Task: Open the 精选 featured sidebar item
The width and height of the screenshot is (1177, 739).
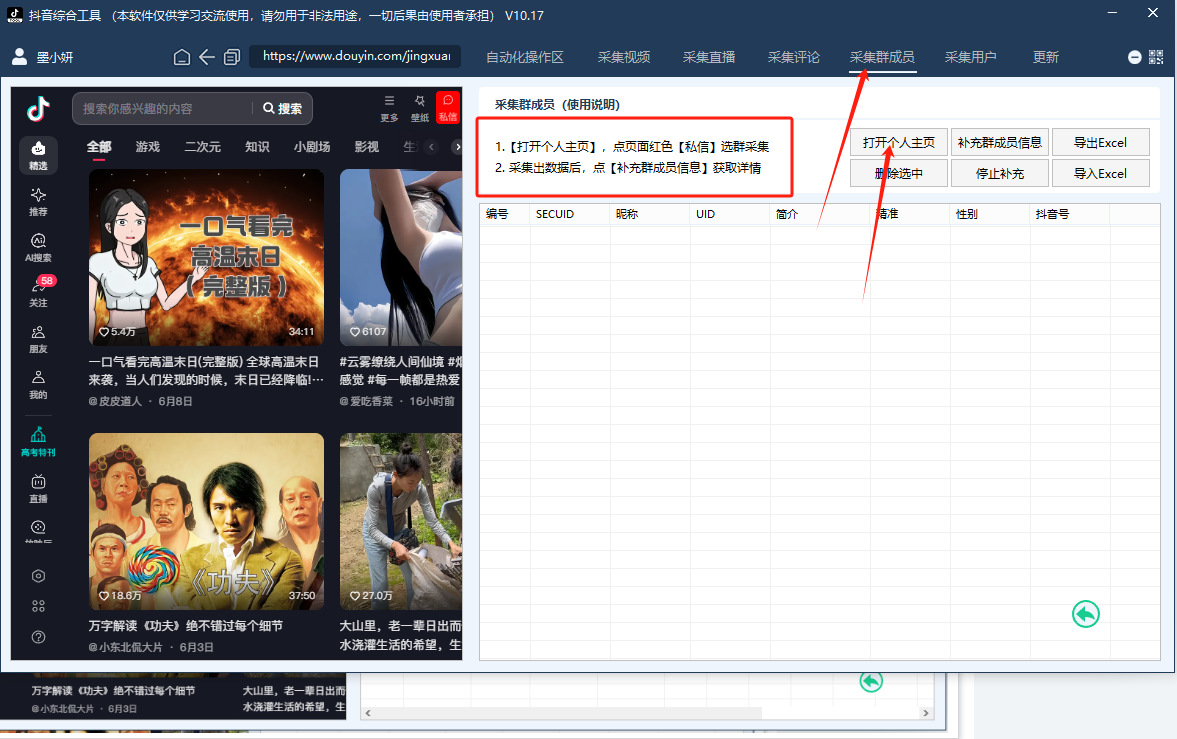Action: point(38,155)
